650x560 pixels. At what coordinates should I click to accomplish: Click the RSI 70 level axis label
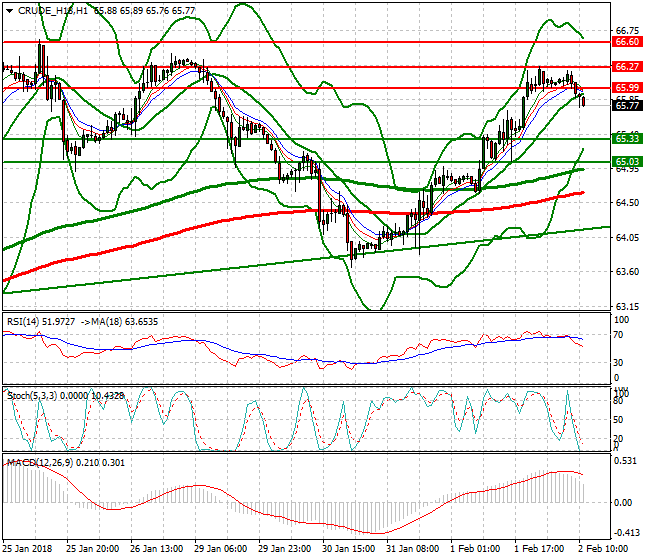618,335
